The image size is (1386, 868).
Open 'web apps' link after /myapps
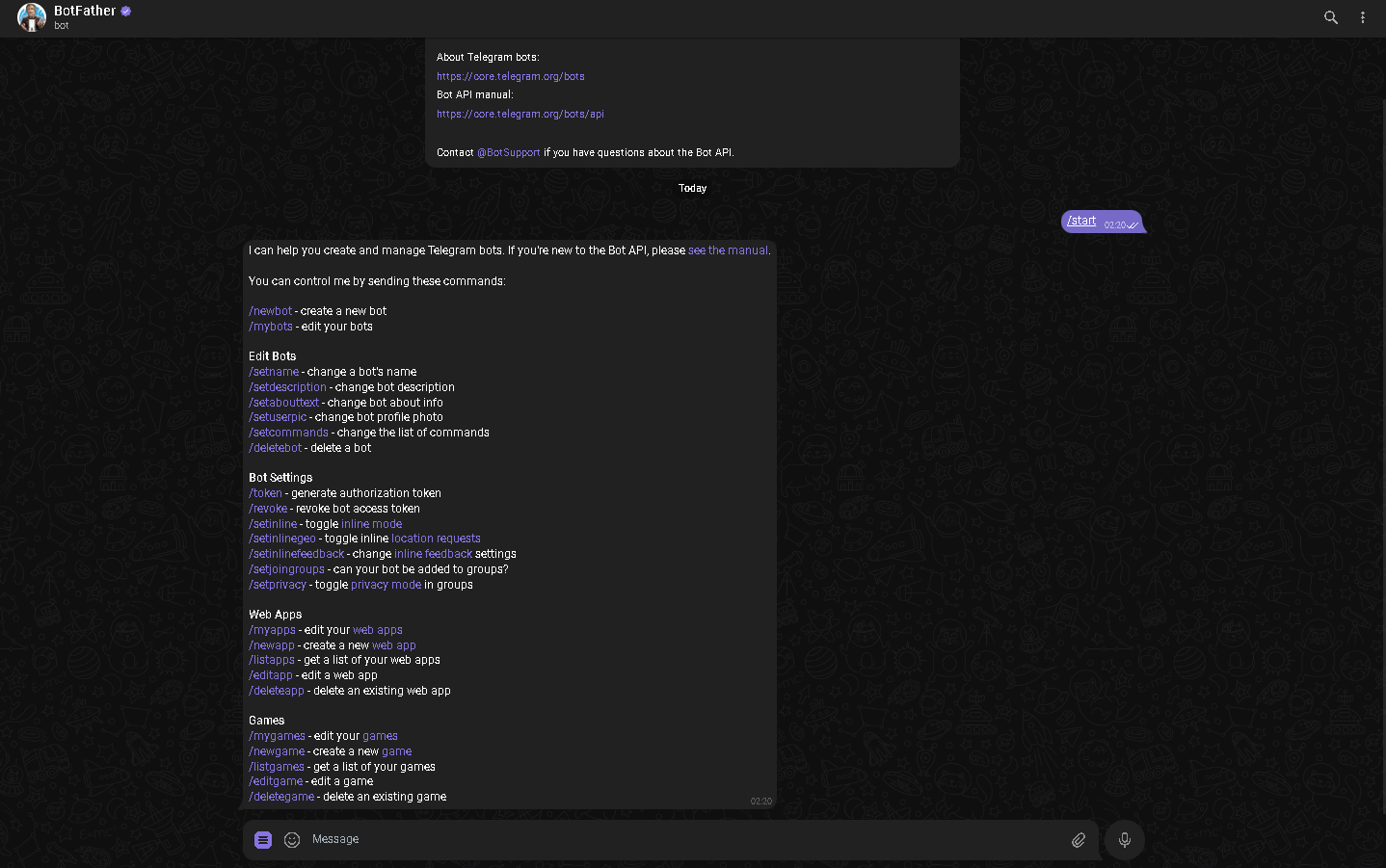coord(378,630)
